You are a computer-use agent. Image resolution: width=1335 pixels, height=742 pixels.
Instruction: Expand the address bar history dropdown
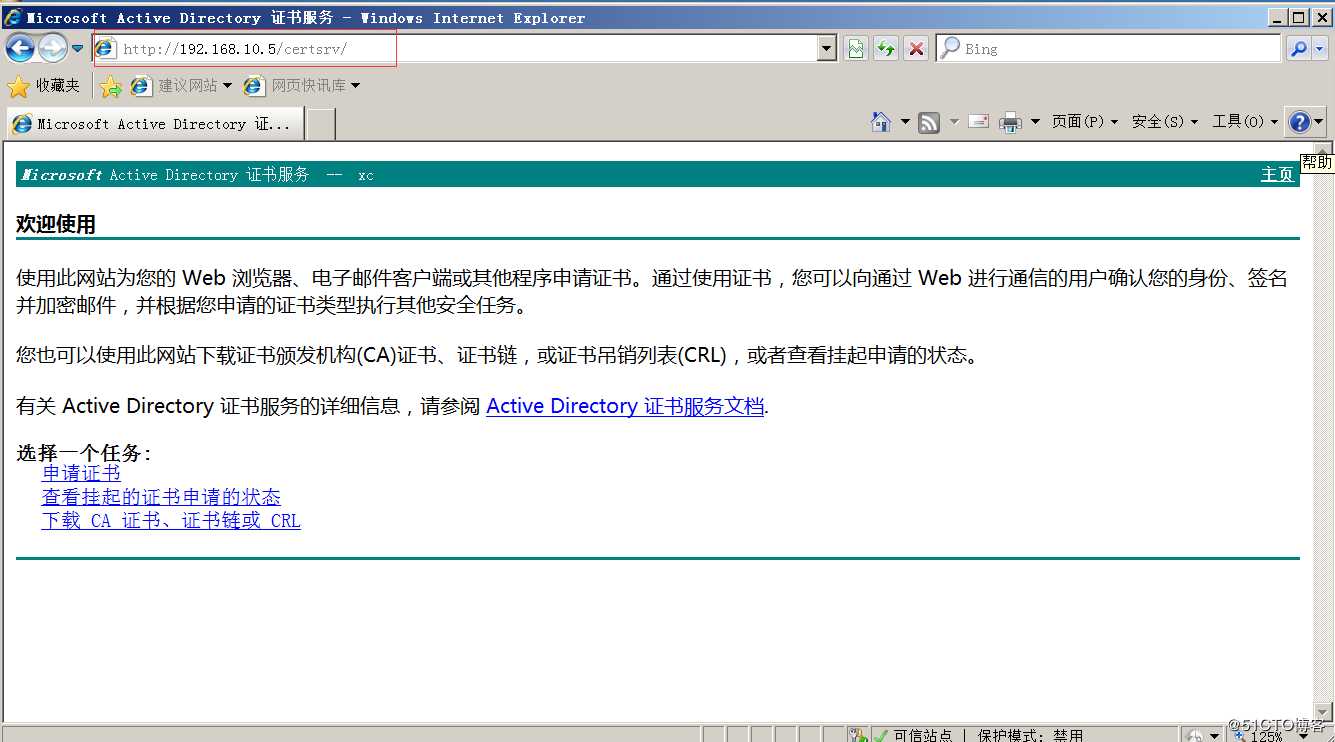coord(827,48)
